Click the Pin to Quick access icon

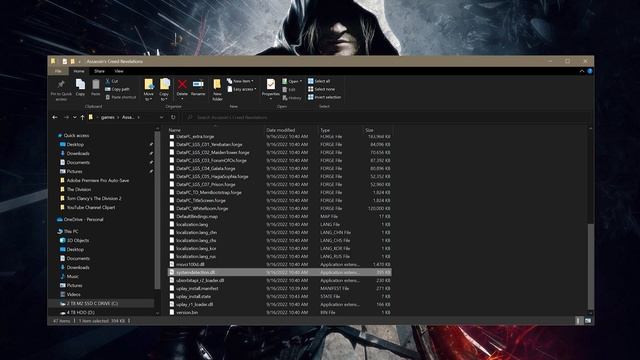coord(61,84)
